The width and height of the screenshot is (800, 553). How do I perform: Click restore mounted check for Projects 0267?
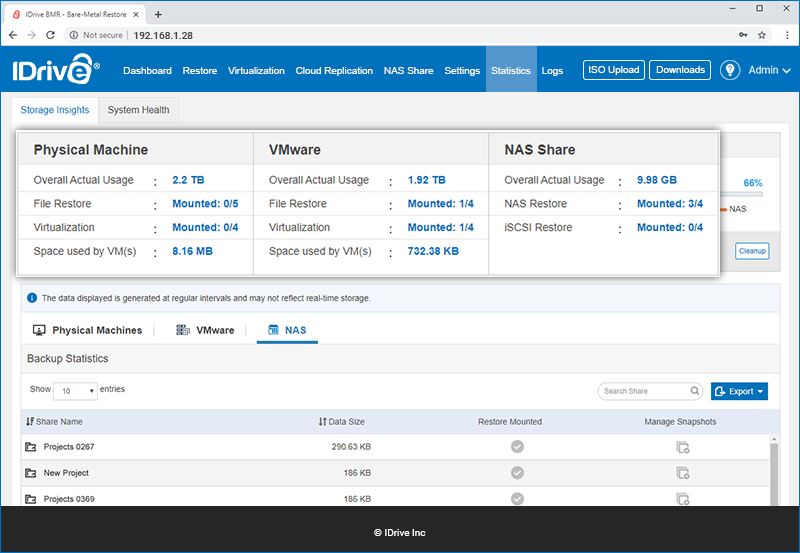pos(517,447)
